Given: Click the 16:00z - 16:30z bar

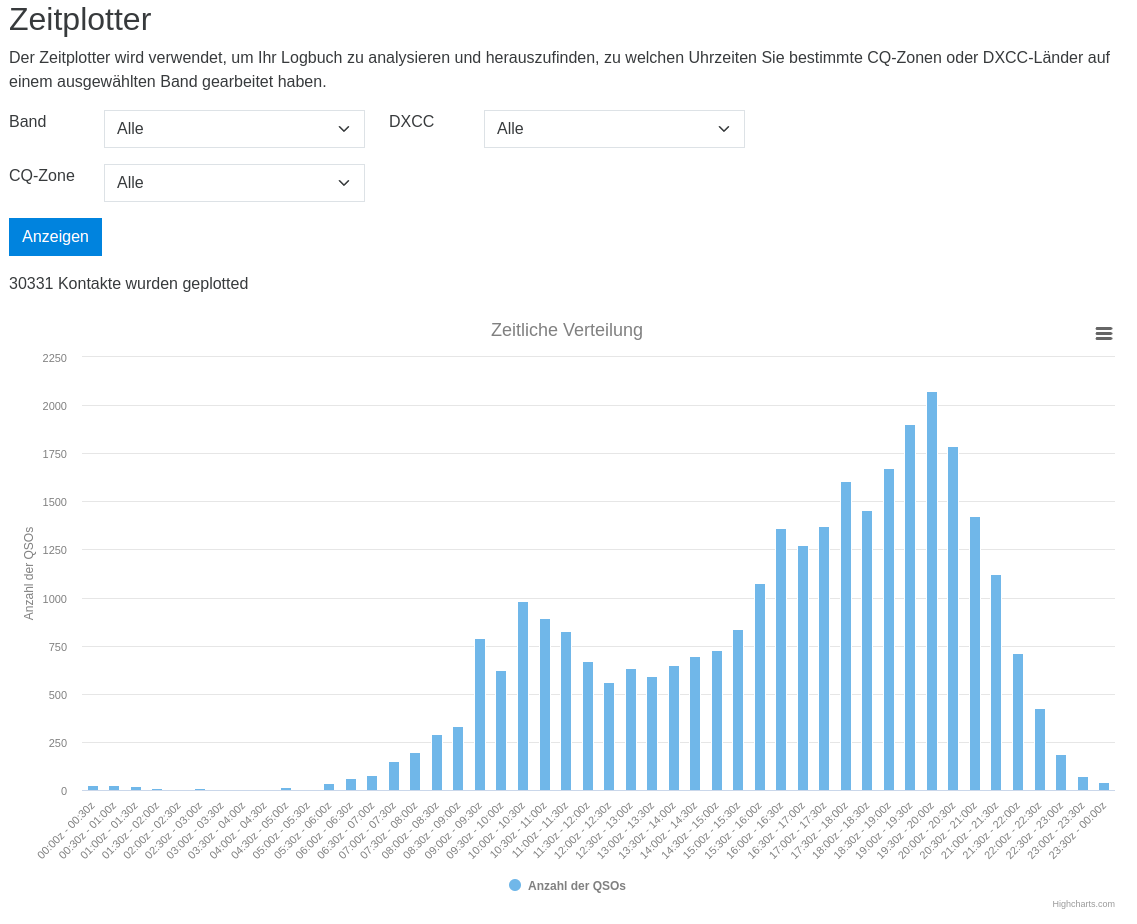Looking at the screenshot, I should pyautogui.click(x=781, y=660).
